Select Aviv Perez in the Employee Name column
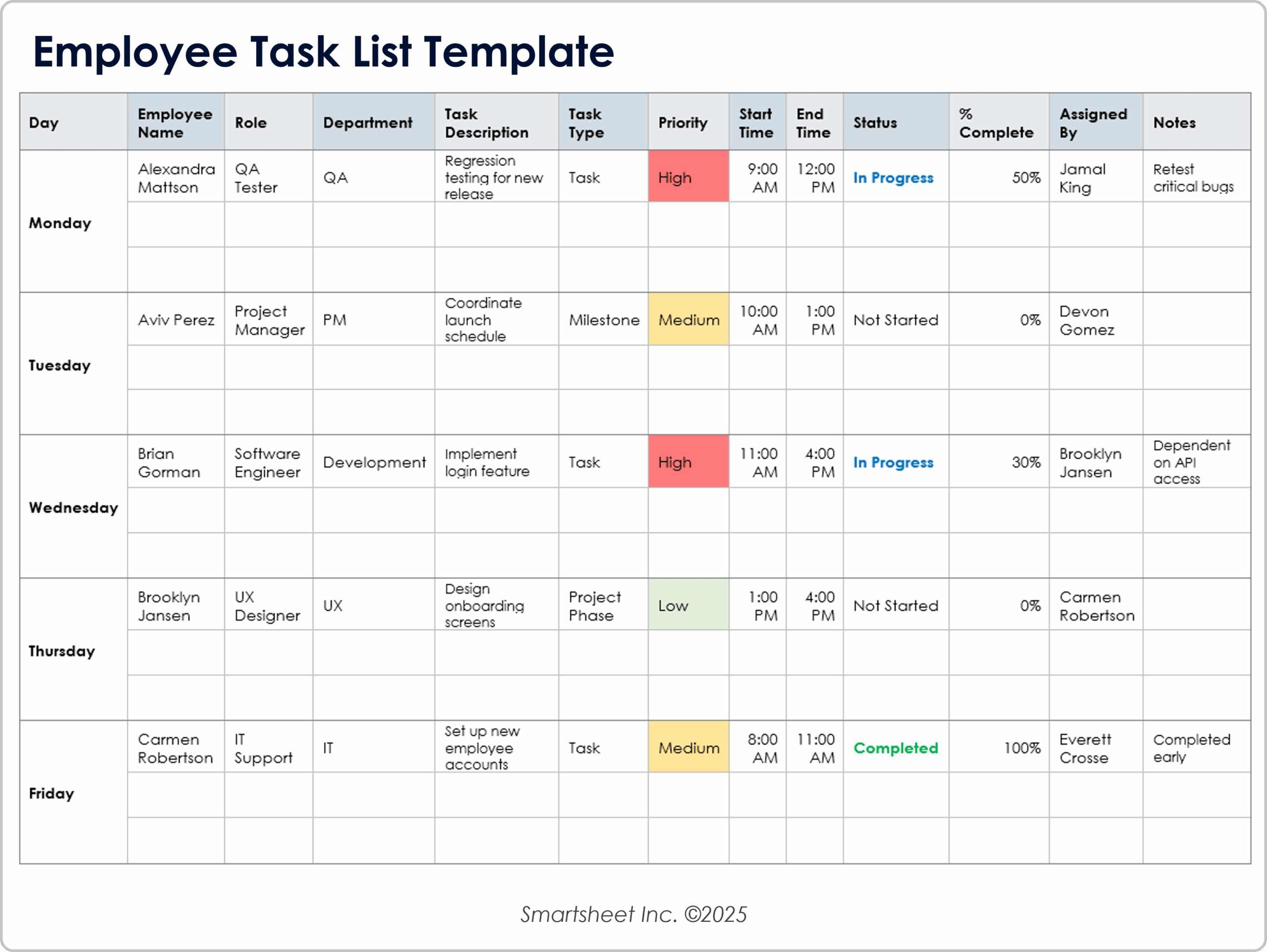Screen dimensions: 1267x952 point(176,320)
